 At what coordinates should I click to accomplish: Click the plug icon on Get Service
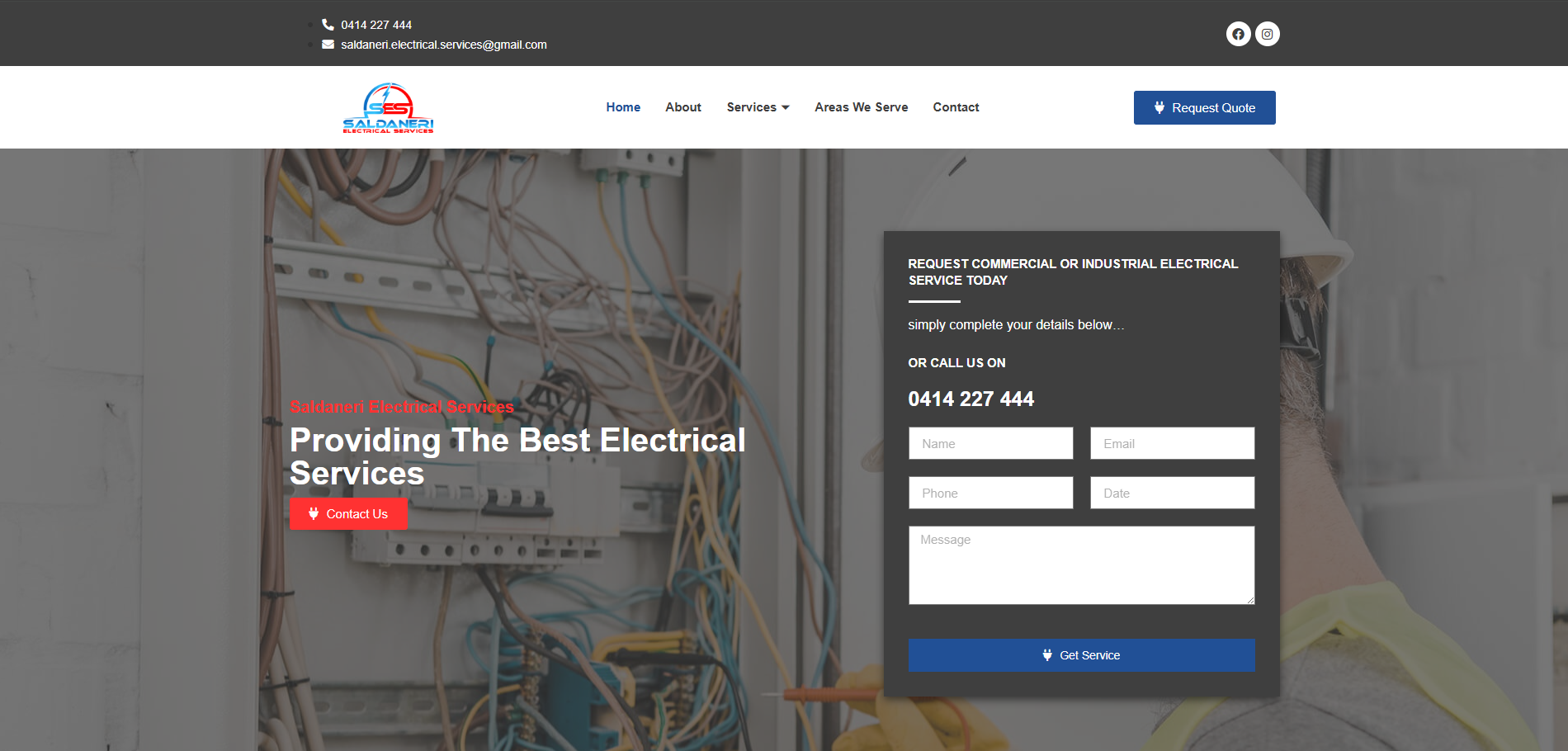tap(1047, 654)
